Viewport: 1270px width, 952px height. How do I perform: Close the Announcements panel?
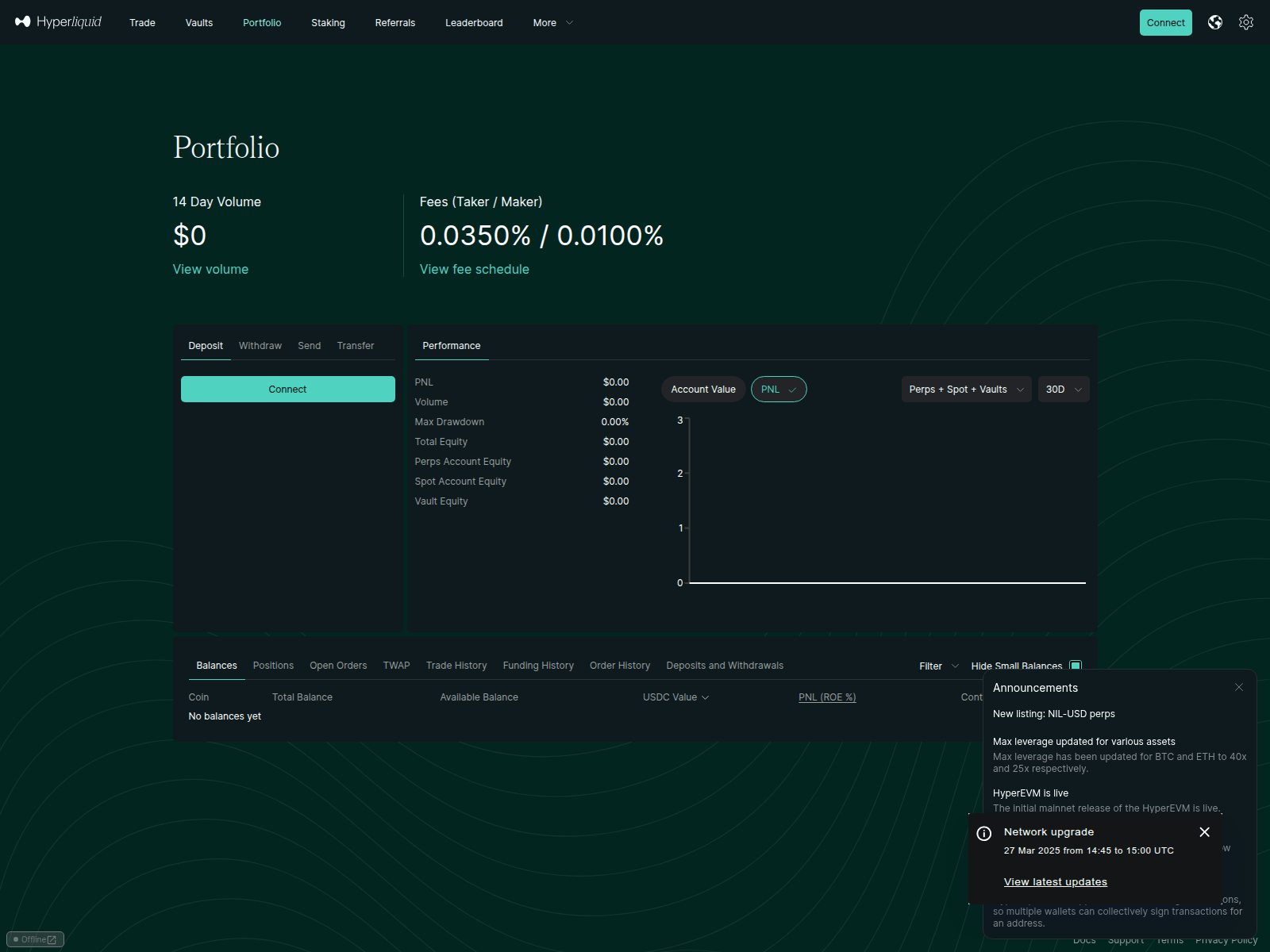(x=1238, y=687)
